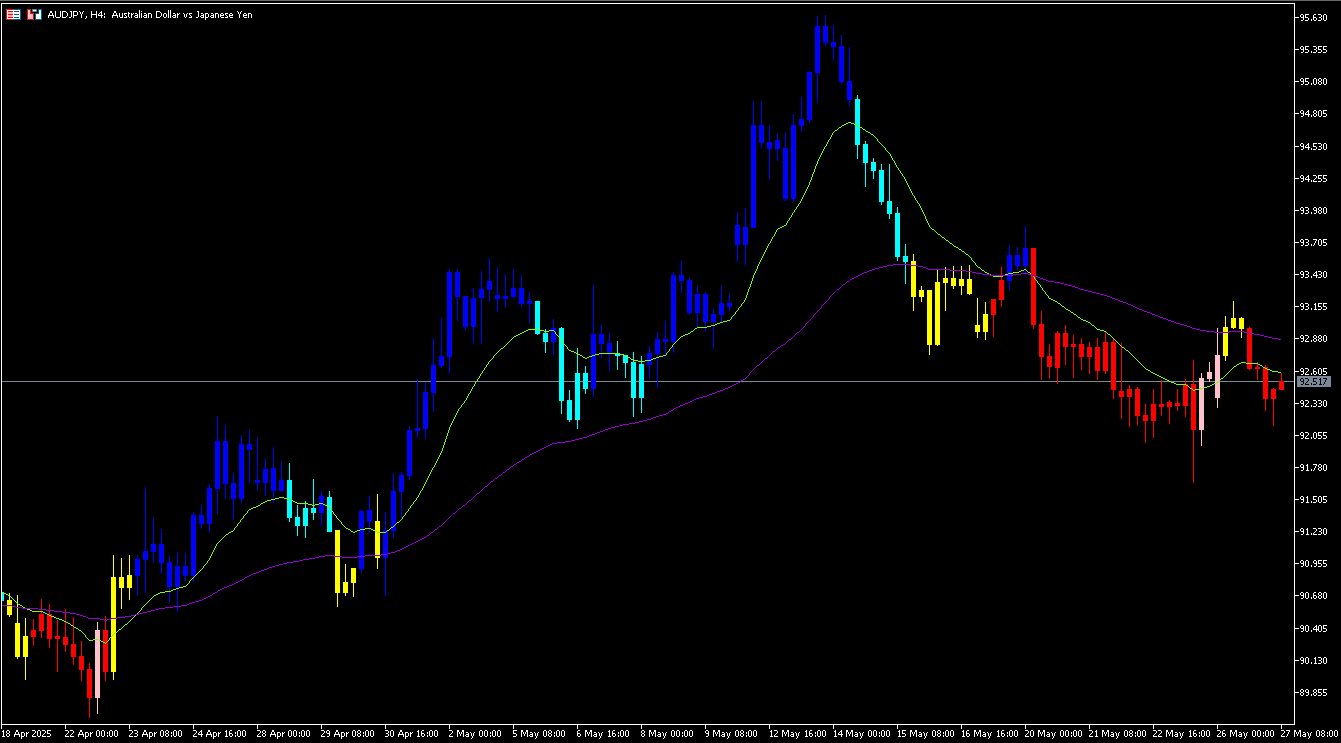Image resolution: width=1341 pixels, height=743 pixels.
Task: Click the current price tag 92.517
Action: click(x=1310, y=381)
